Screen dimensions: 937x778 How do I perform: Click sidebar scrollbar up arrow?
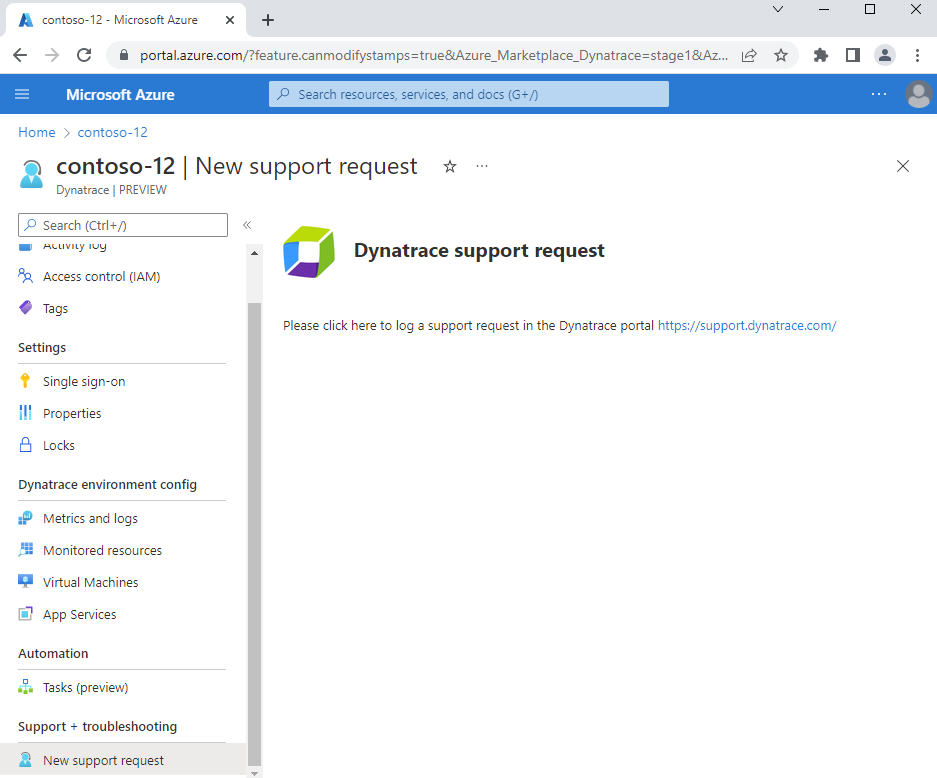[255, 253]
